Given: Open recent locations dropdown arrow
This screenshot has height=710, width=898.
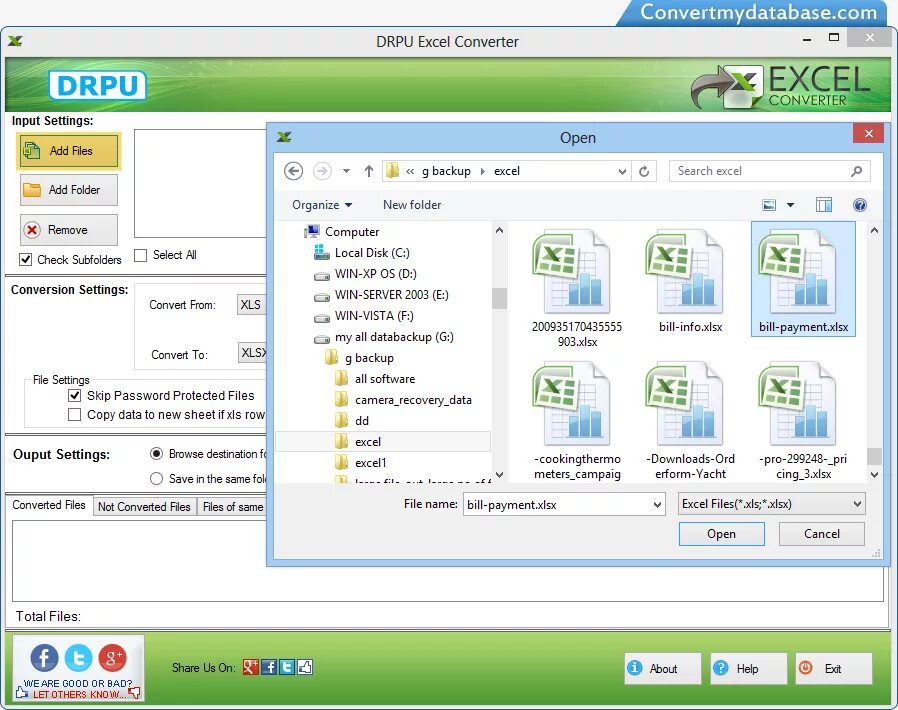Looking at the screenshot, I should click(346, 171).
